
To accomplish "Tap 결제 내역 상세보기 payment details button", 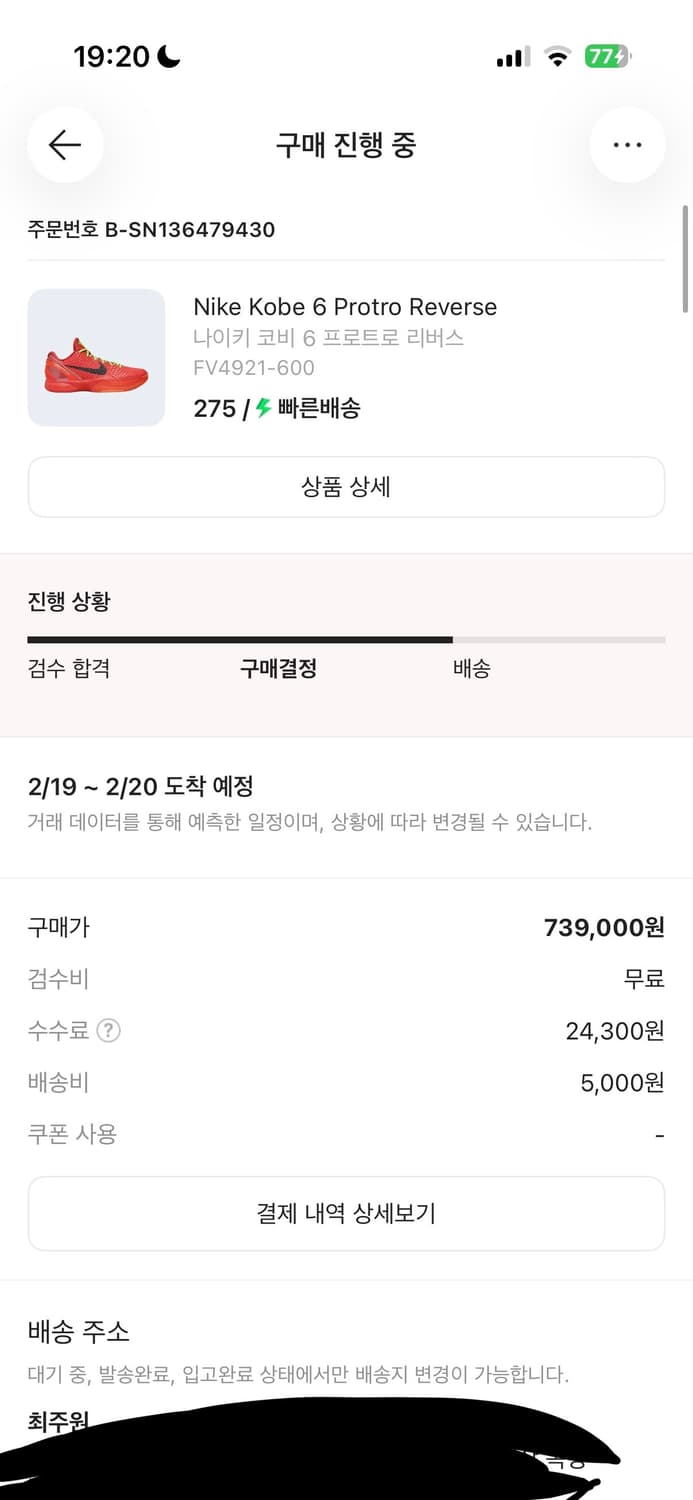I will click(x=346, y=1213).
